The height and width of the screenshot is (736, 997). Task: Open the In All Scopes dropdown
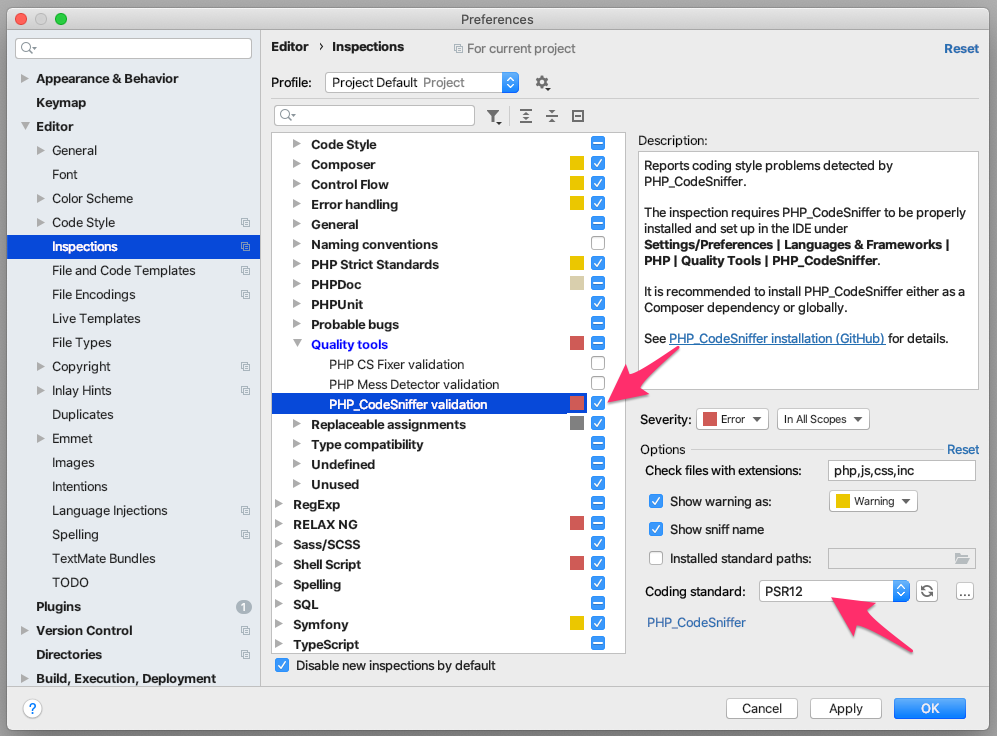click(x=822, y=419)
